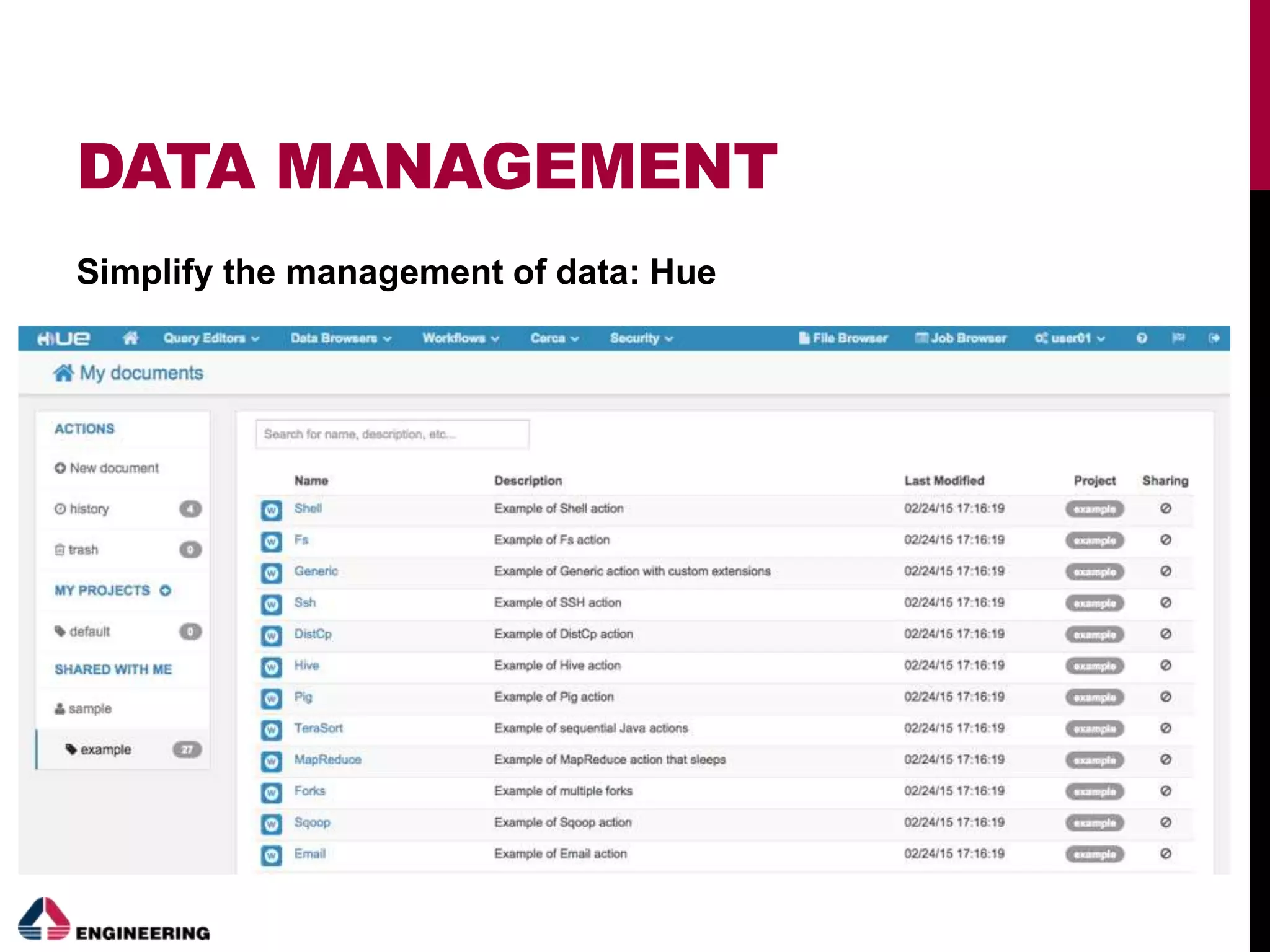Open the MapReduce workflow link
1270x952 pixels.
click(x=327, y=759)
